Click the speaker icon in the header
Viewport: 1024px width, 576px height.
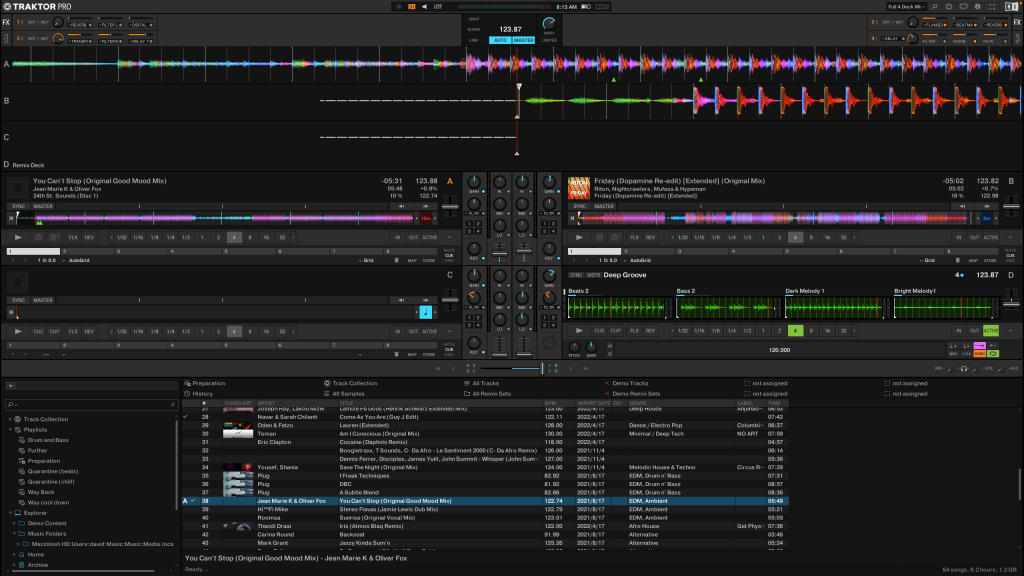(424, 7)
